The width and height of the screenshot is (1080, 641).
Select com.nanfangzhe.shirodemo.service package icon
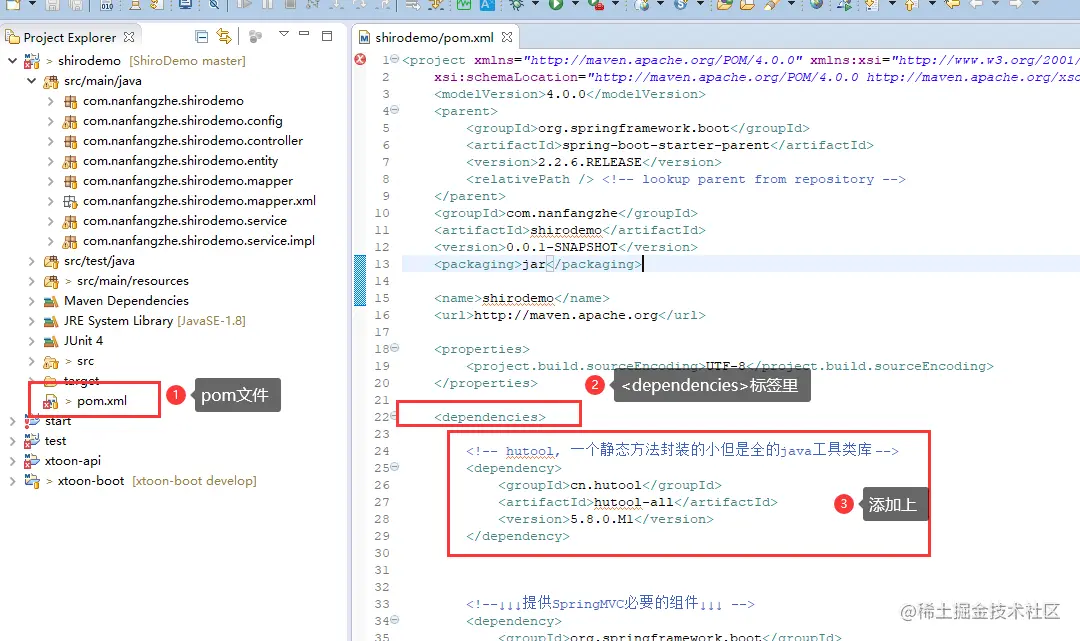pyautogui.click(x=70, y=221)
